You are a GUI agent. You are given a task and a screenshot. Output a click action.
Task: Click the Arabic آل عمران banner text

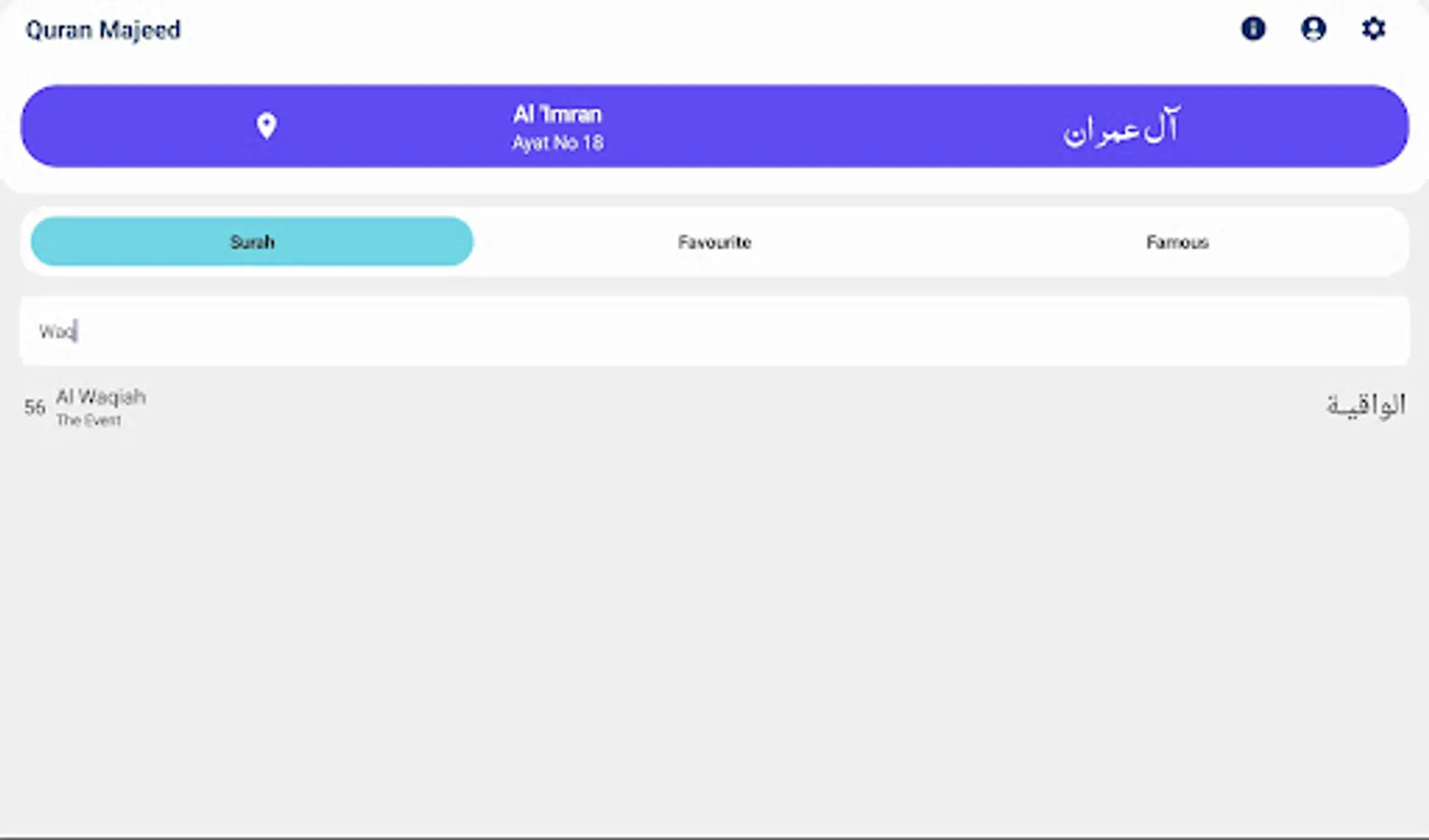point(1121,128)
